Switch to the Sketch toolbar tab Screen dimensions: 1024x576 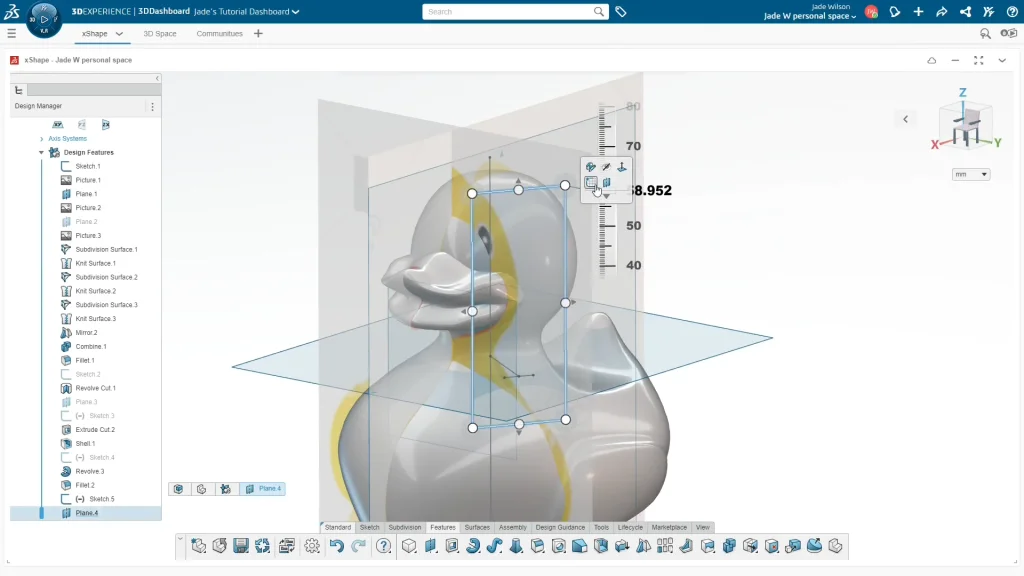(369, 527)
